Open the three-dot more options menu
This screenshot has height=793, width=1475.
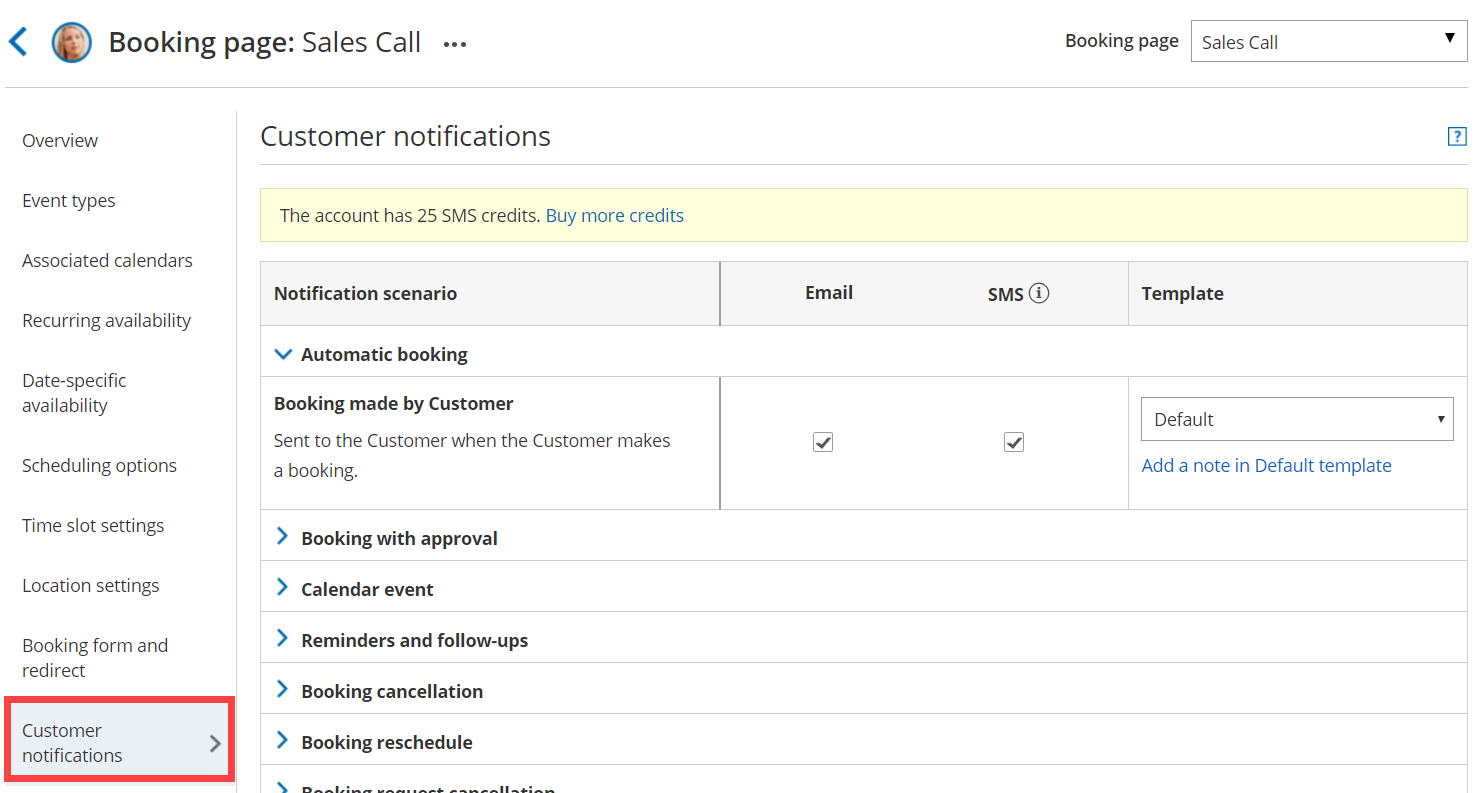455,44
